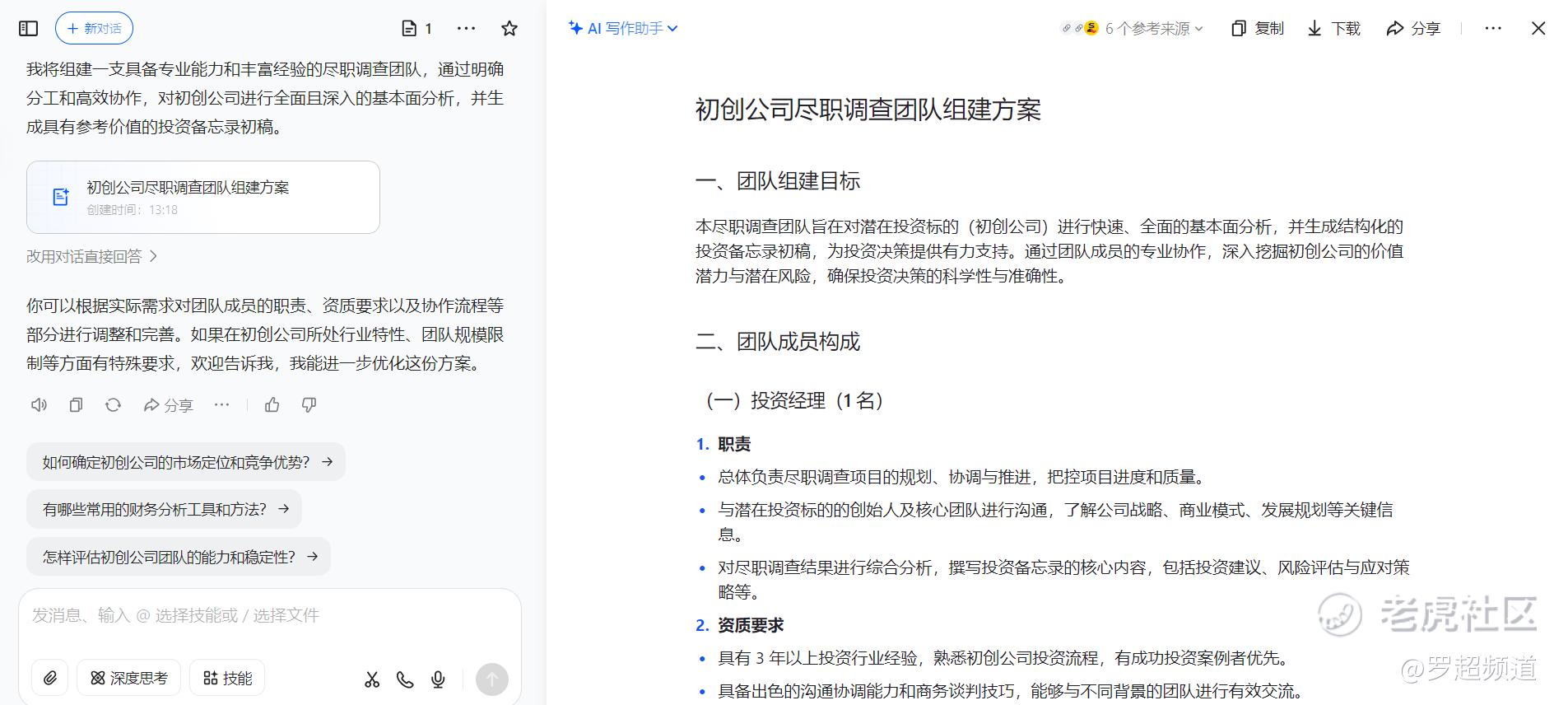
Task: Give the reply a thumbs up
Action: point(272,404)
